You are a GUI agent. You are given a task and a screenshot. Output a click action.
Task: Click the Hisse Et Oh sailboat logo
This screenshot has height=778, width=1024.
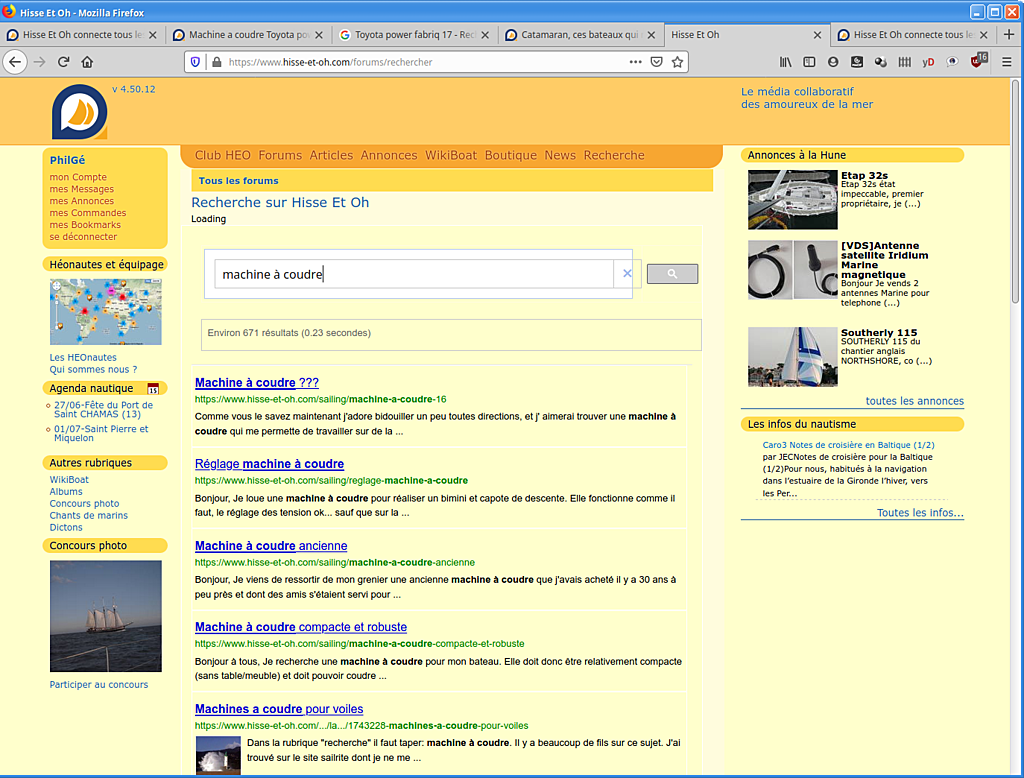click(x=80, y=112)
